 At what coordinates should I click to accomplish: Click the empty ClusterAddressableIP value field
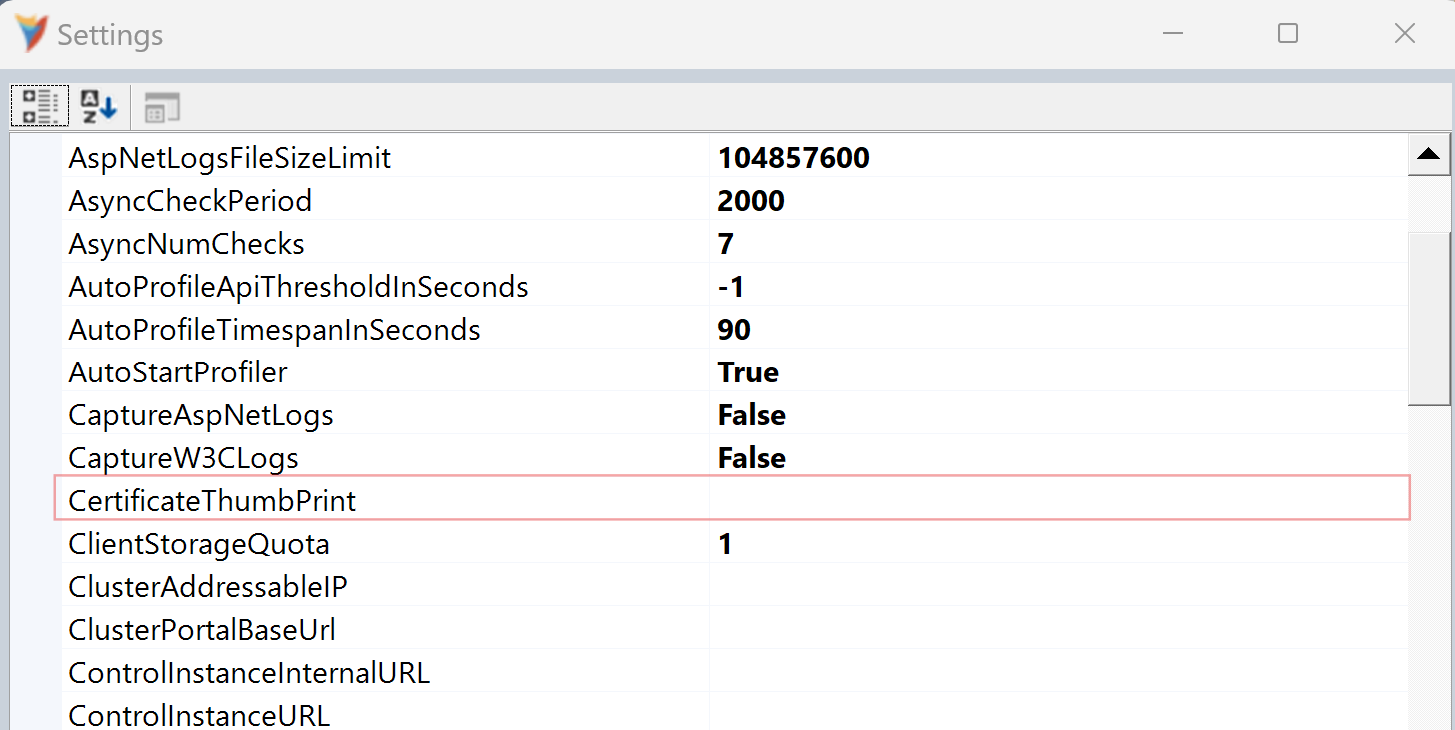click(x=1059, y=588)
